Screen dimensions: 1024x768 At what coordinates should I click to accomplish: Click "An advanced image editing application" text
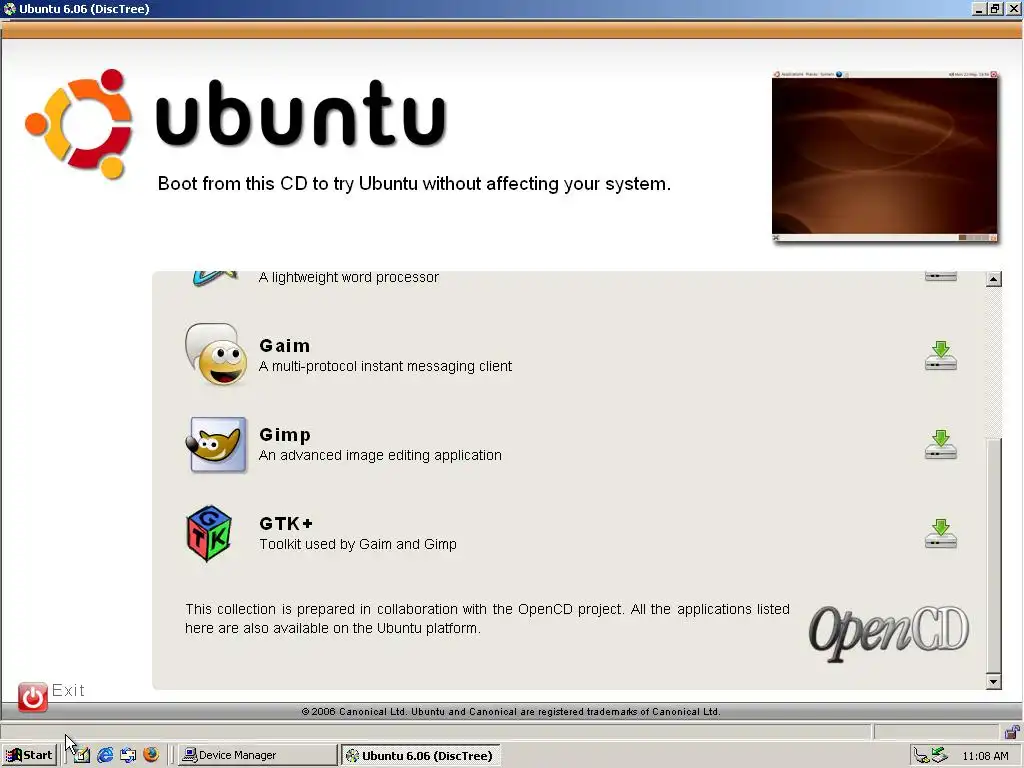tap(380, 455)
